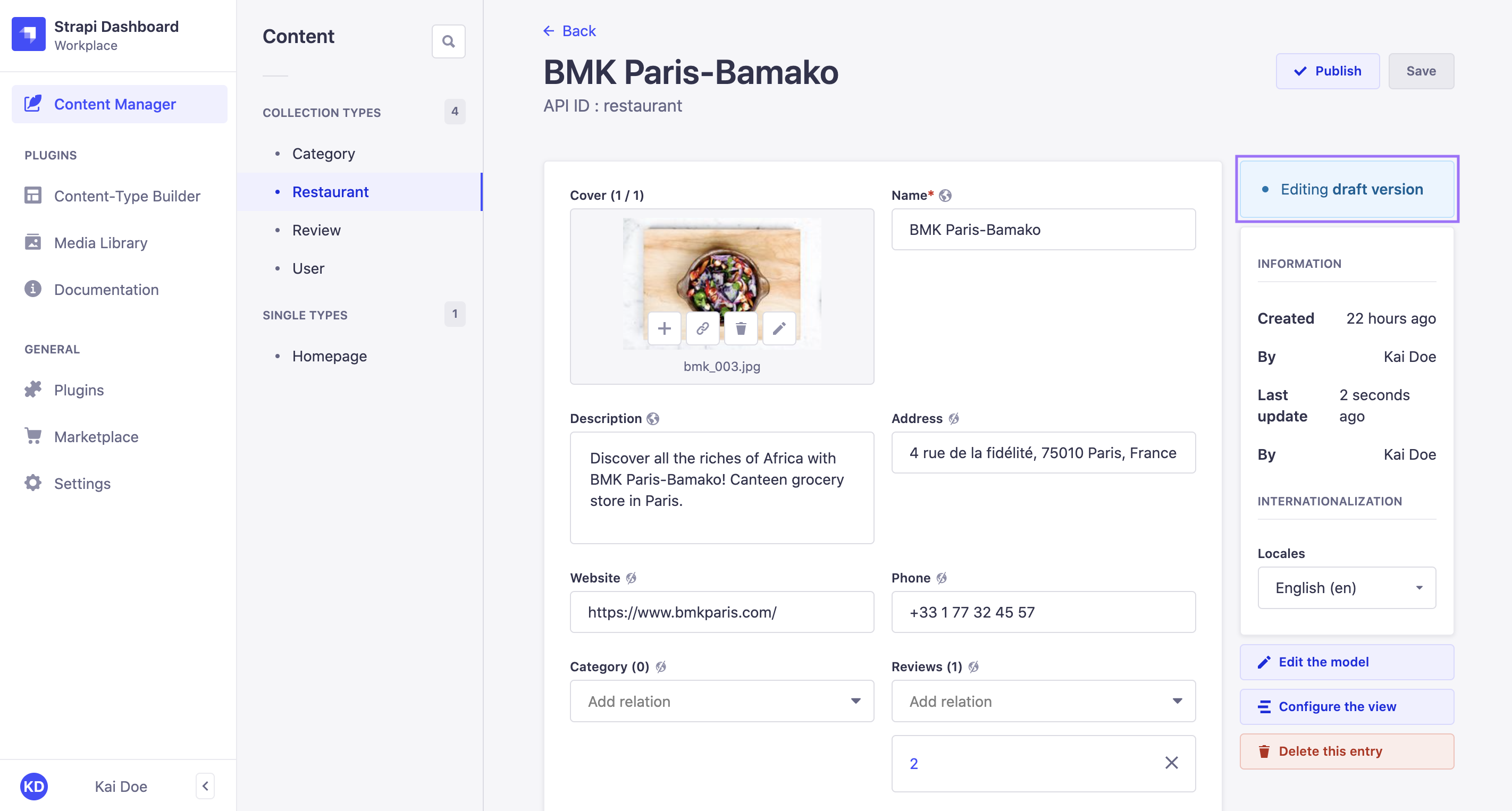Click the search icon in Content panel
Image resolution: width=1512 pixels, height=811 pixels.
click(x=448, y=41)
